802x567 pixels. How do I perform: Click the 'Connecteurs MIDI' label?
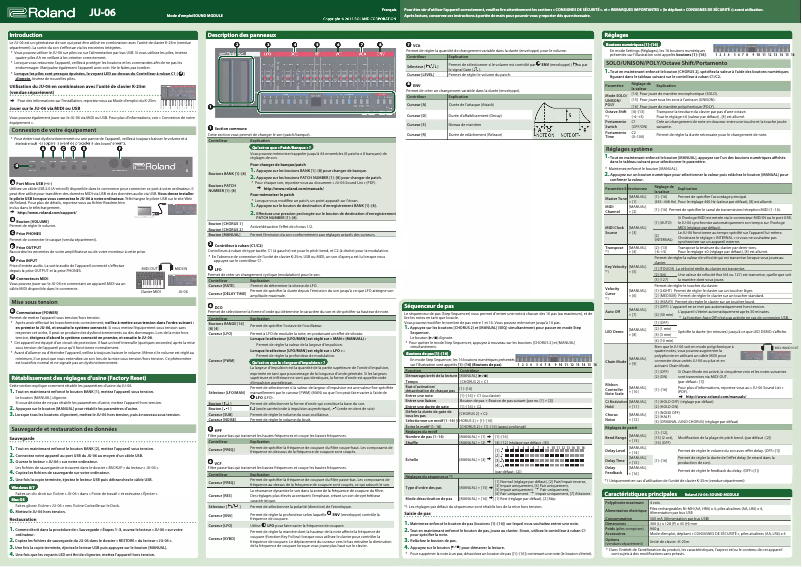(x=29, y=278)
